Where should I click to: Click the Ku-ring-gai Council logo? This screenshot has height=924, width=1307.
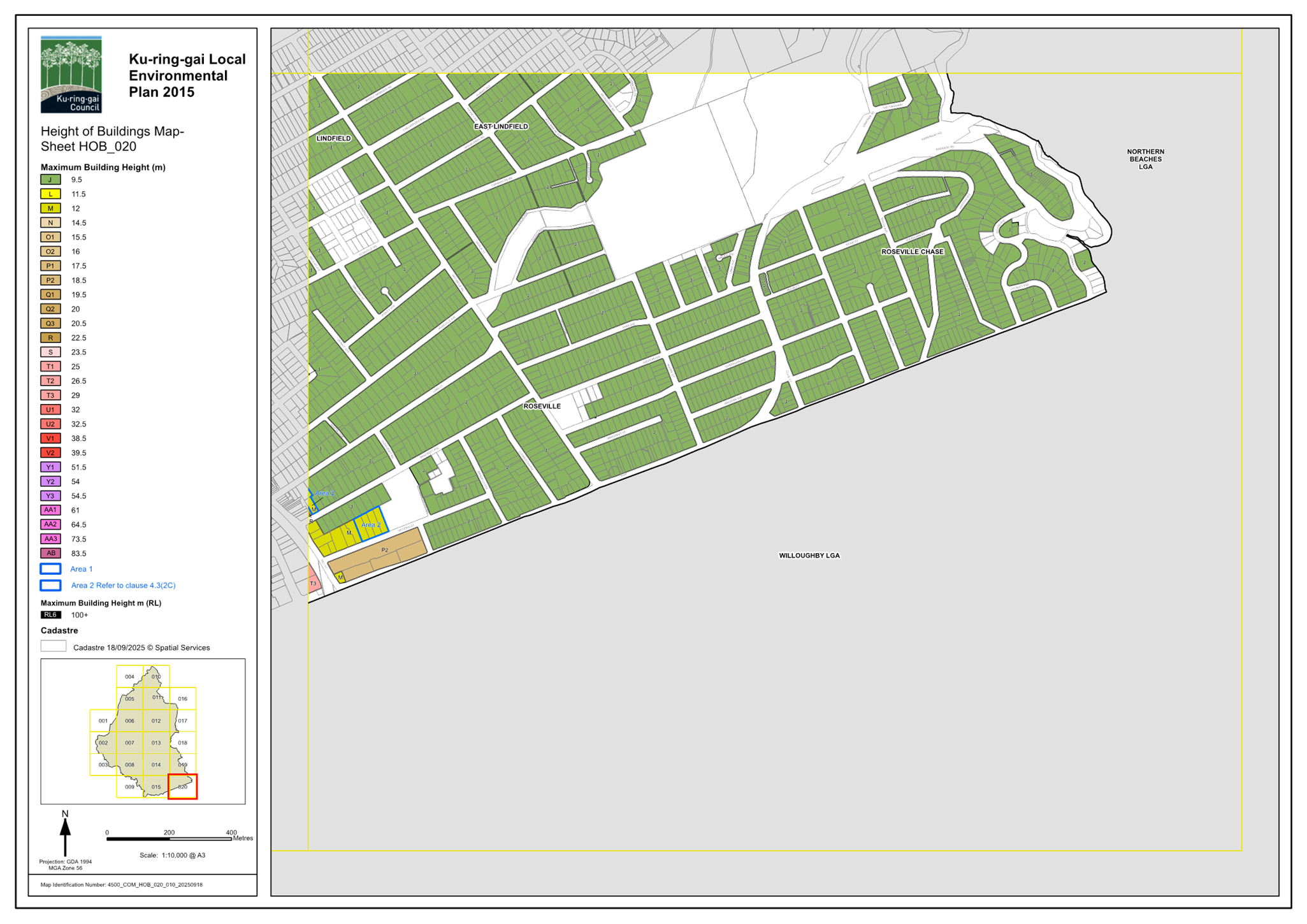71,74
